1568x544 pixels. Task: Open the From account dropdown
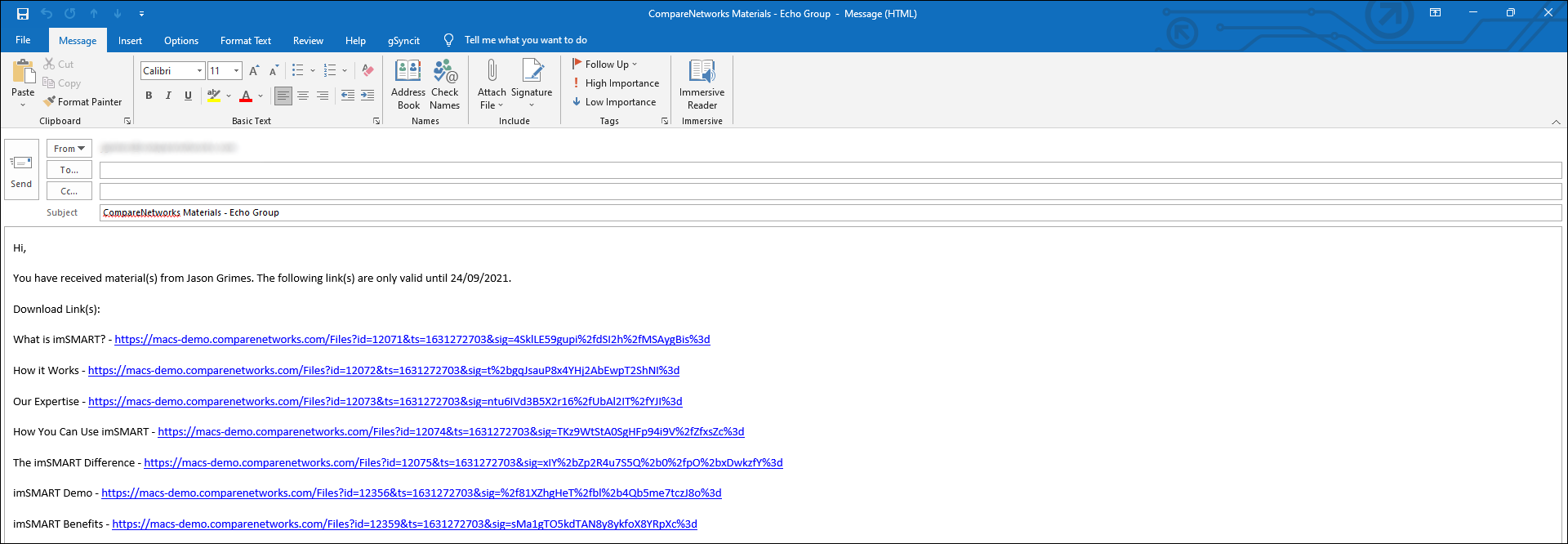point(69,149)
